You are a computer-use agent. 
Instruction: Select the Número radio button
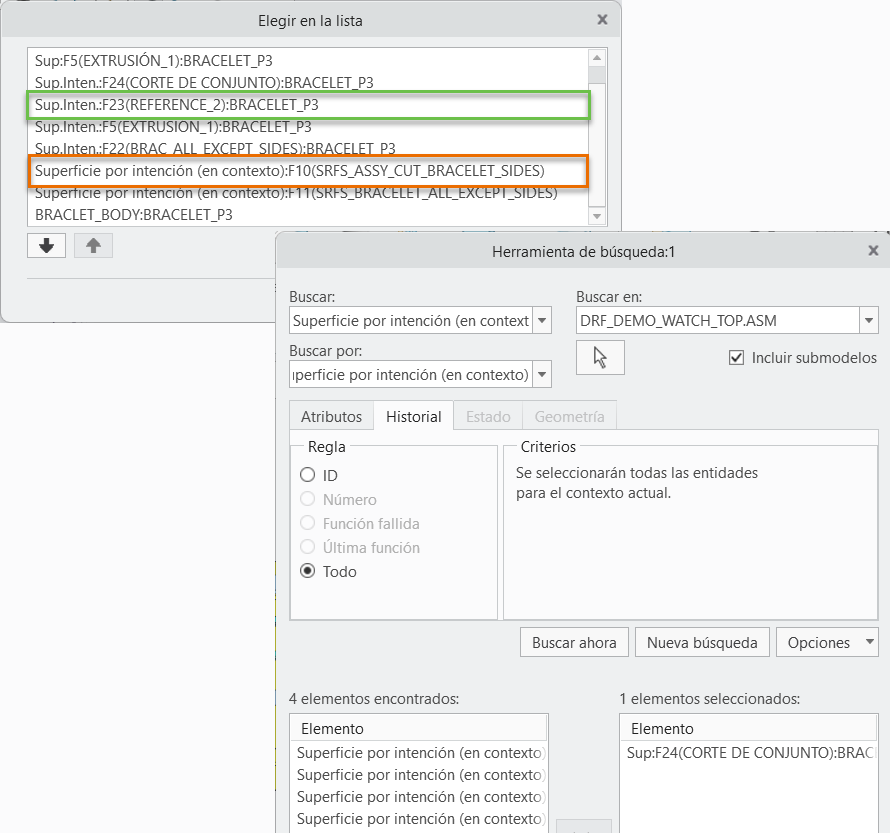(x=308, y=499)
